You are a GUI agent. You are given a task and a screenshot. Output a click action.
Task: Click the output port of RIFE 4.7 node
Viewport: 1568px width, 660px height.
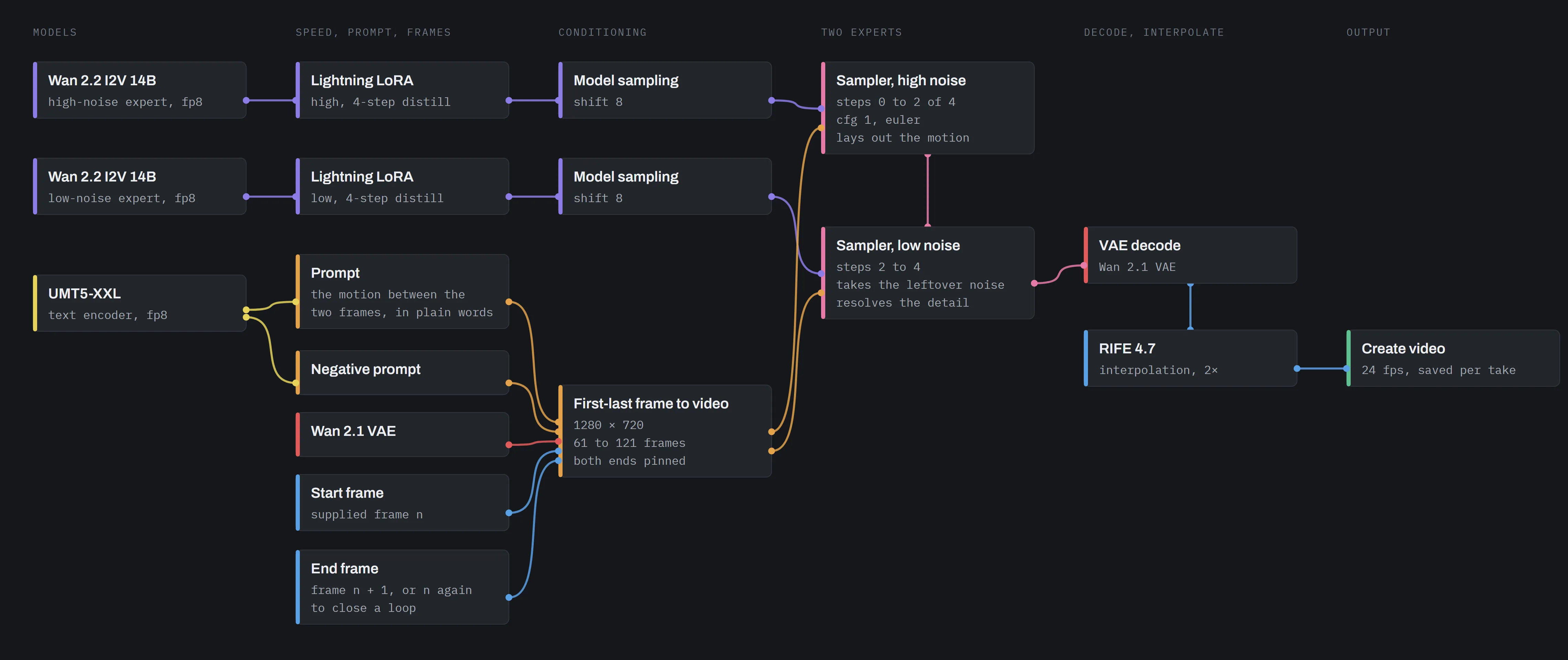1296,368
